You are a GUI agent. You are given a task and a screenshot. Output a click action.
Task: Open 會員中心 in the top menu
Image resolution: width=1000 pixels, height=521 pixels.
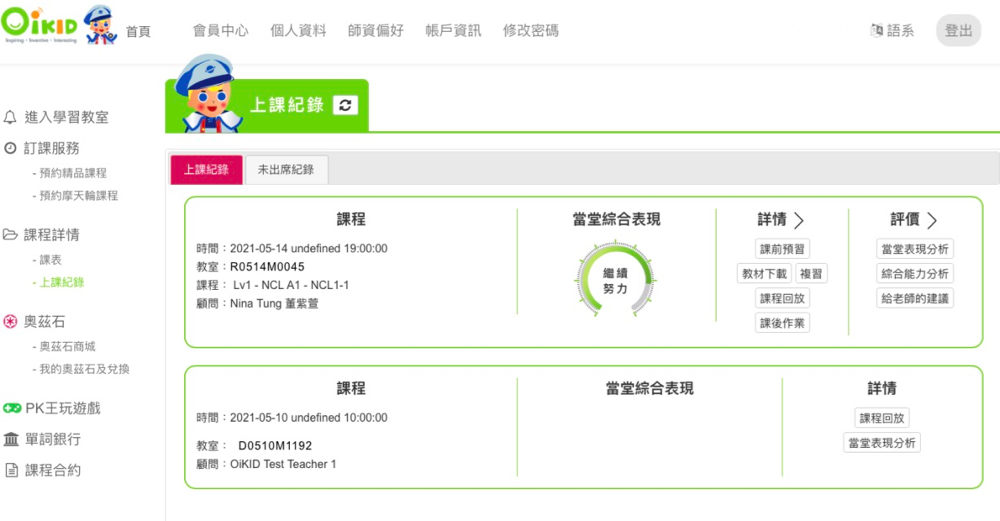point(220,31)
